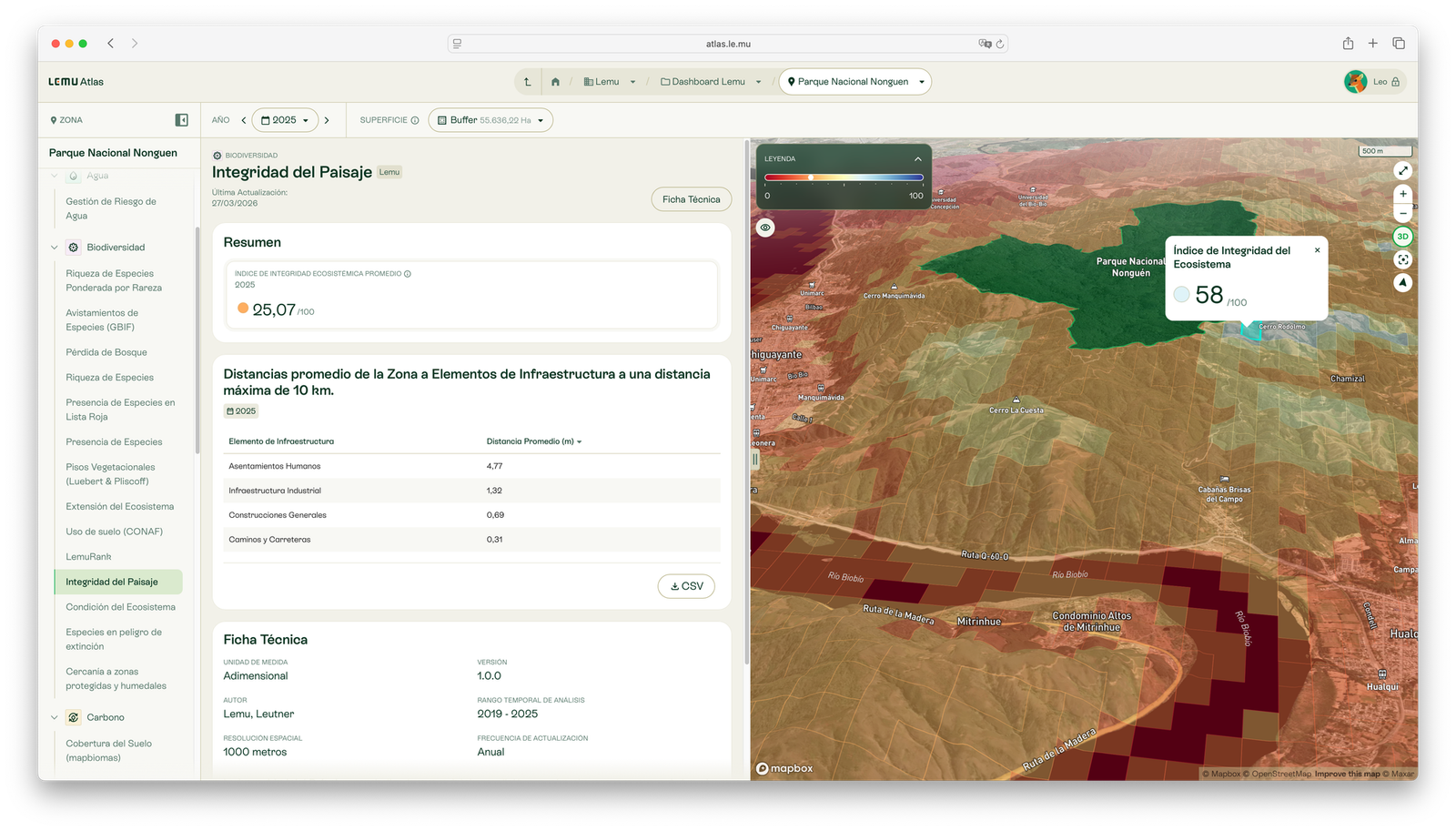Toggle the 3D map view

[1403, 237]
